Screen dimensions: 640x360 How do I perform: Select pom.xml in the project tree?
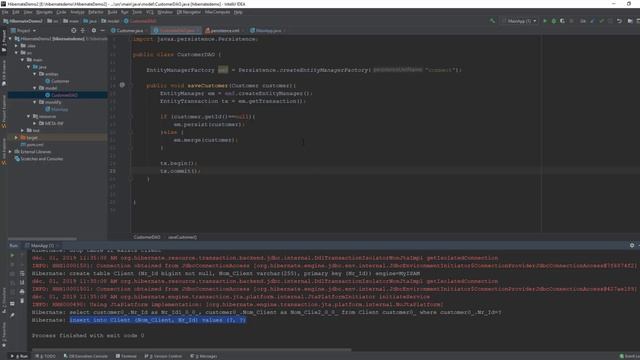click(32, 144)
